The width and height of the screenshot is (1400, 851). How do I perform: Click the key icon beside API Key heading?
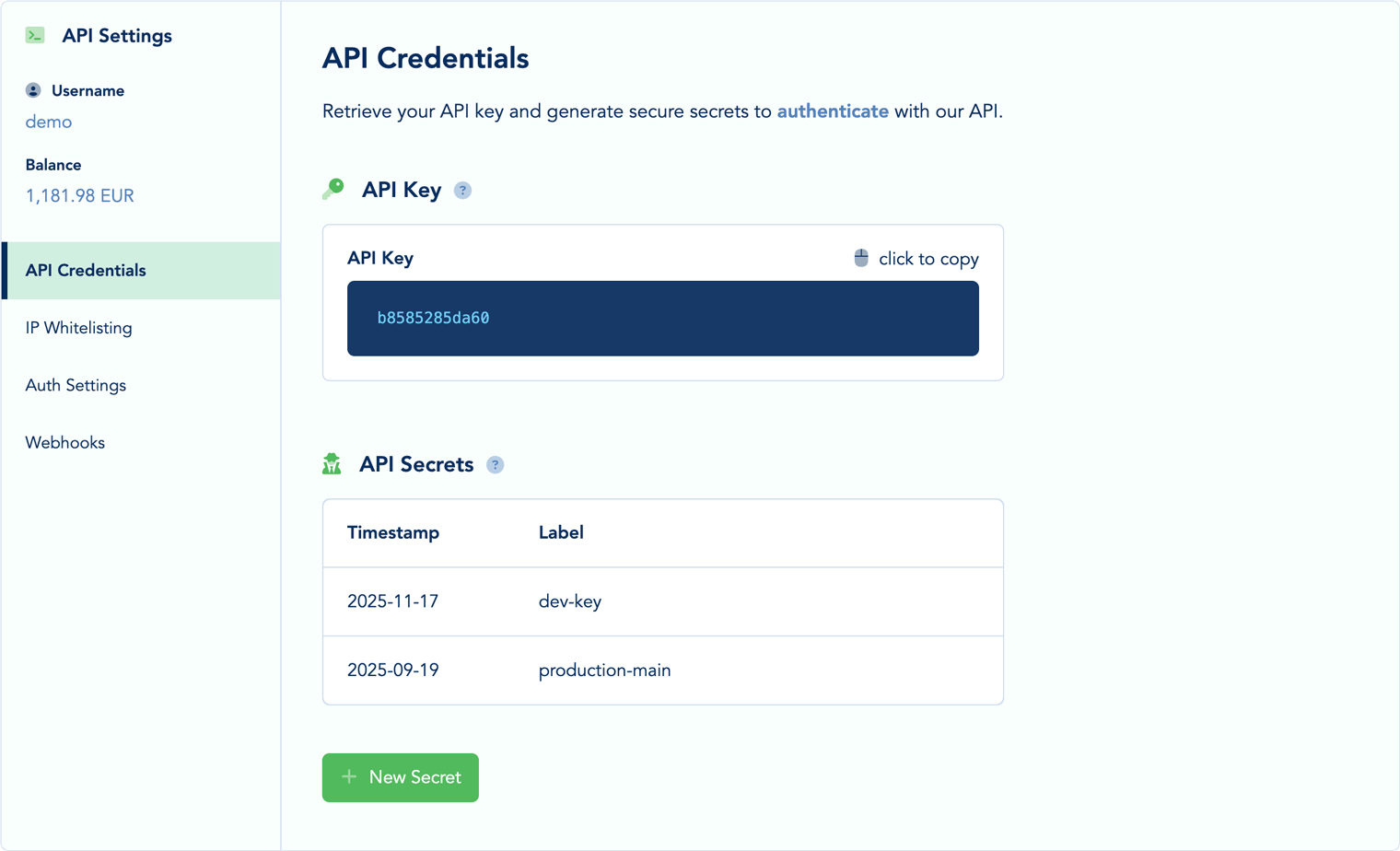coord(332,188)
